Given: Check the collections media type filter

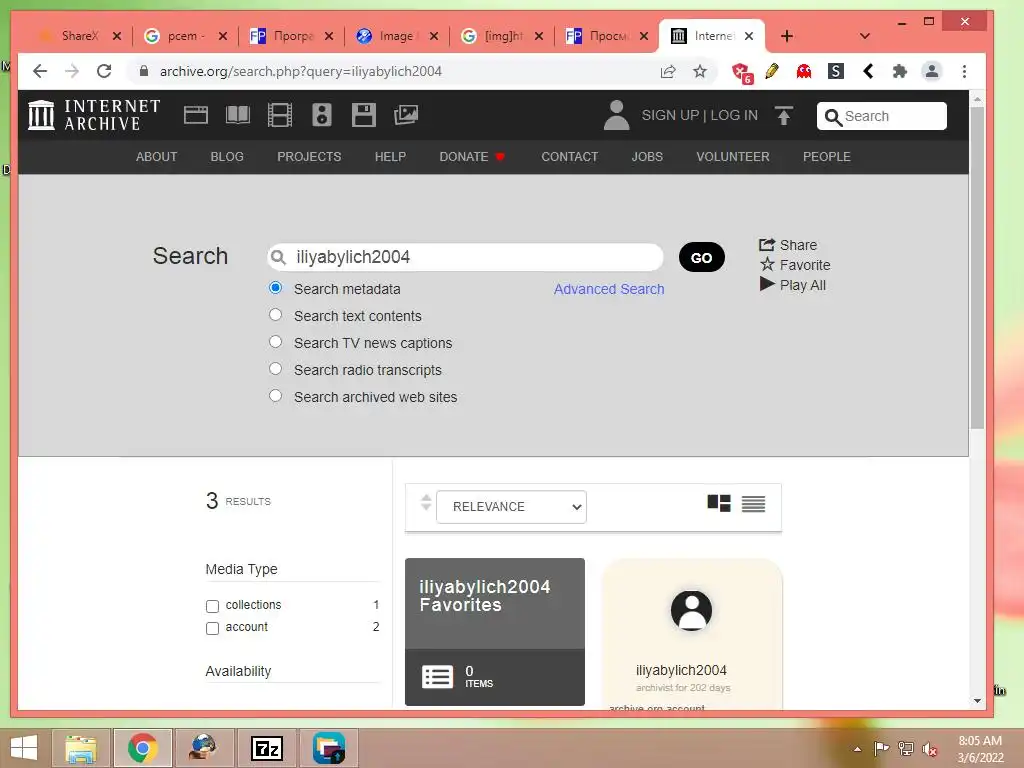Looking at the screenshot, I should (212, 606).
